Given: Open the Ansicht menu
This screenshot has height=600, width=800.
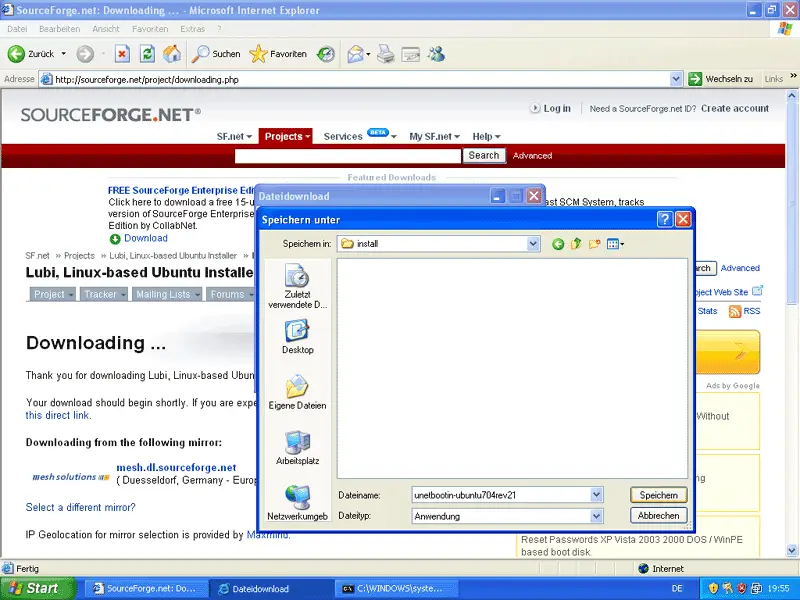Looking at the screenshot, I should pyautogui.click(x=106, y=29).
